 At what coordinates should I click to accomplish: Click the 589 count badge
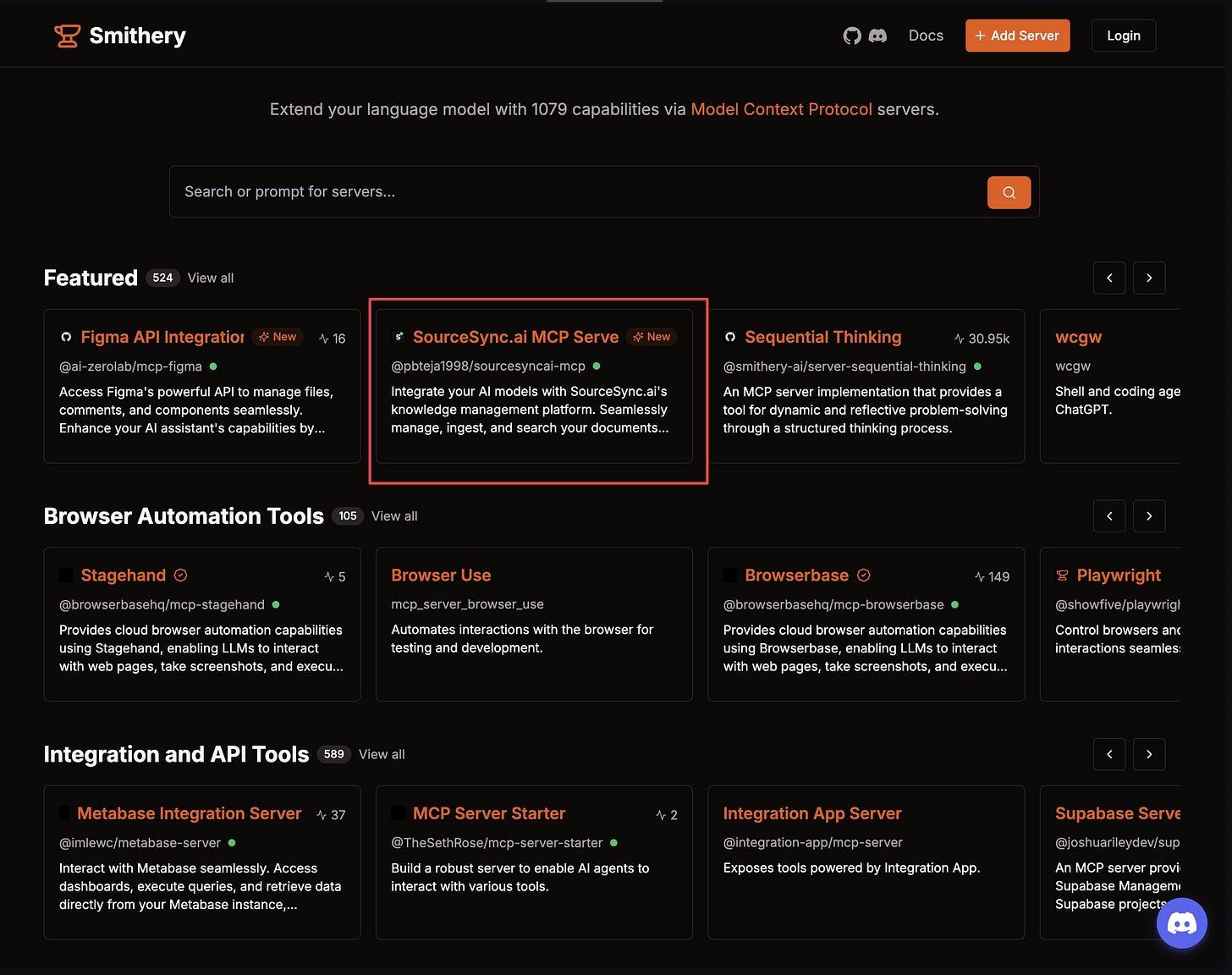(334, 754)
